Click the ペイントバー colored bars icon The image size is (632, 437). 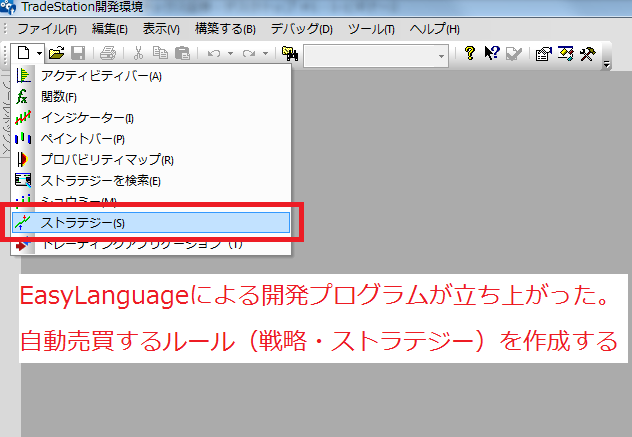click(23, 139)
